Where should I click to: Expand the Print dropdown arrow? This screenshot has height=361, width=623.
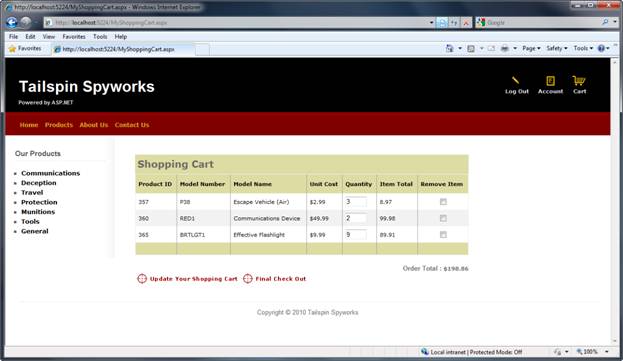tap(515, 48)
